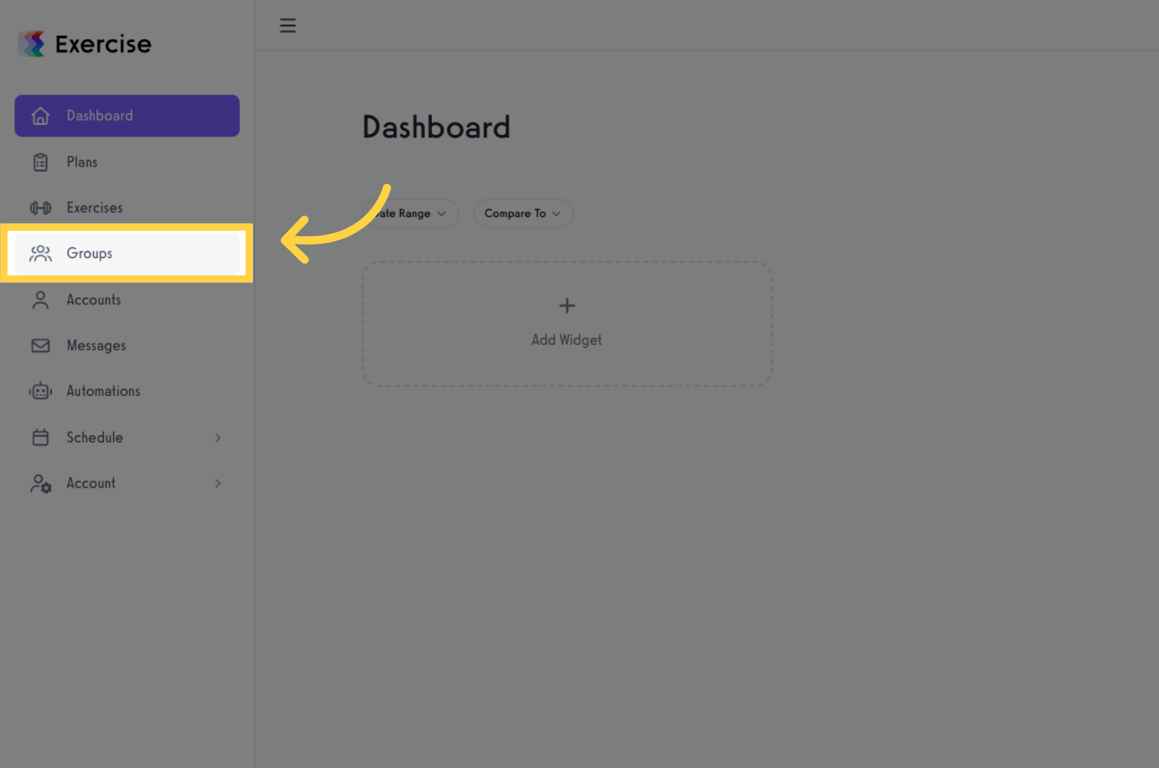This screenshot has width=1159, height=768.
Task: Click the Exercise logo
Action: point(83,43)
